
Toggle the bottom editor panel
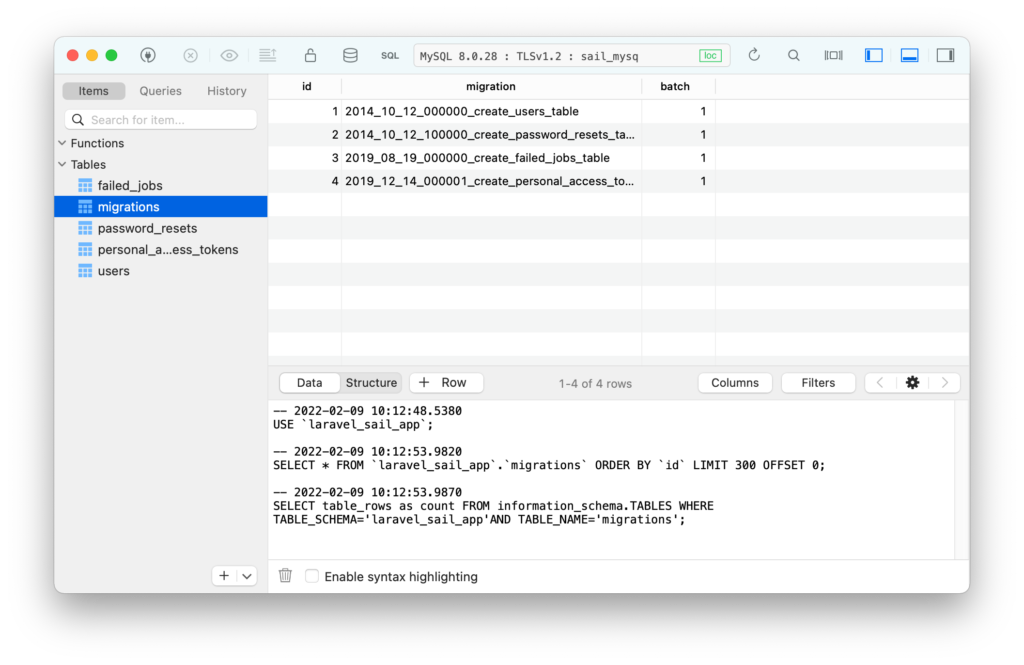[909, 55]
